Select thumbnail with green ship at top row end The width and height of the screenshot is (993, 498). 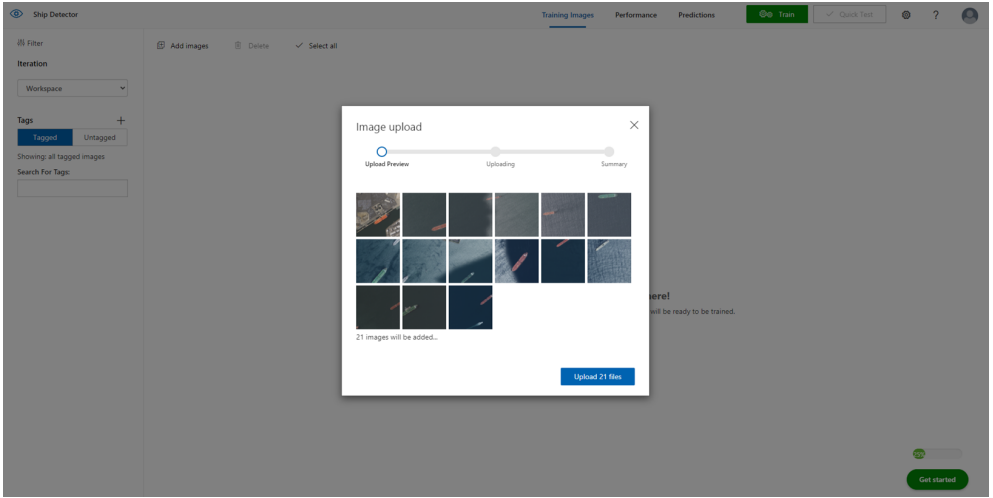pos(609,215)
